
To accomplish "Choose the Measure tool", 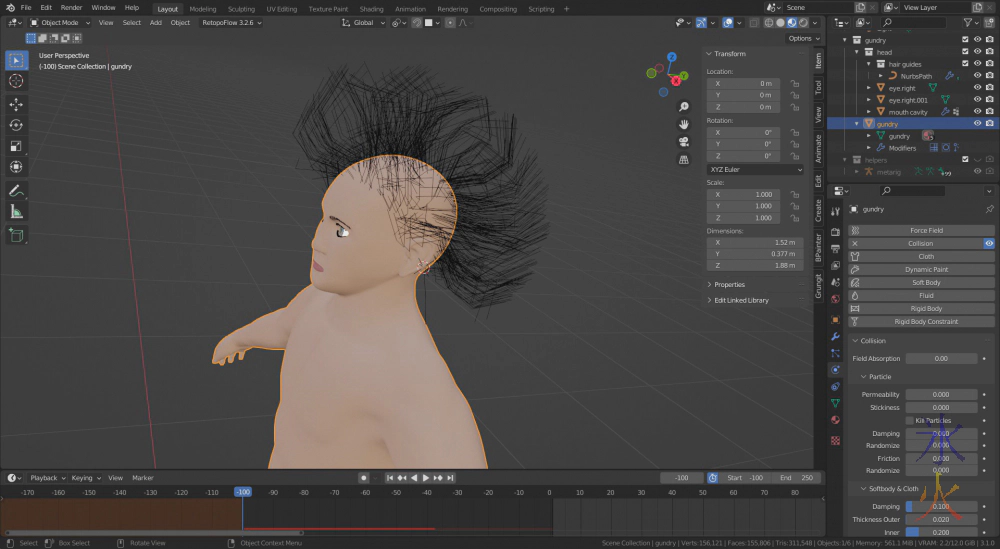I will pyautogui.click(x=17, y=212).
